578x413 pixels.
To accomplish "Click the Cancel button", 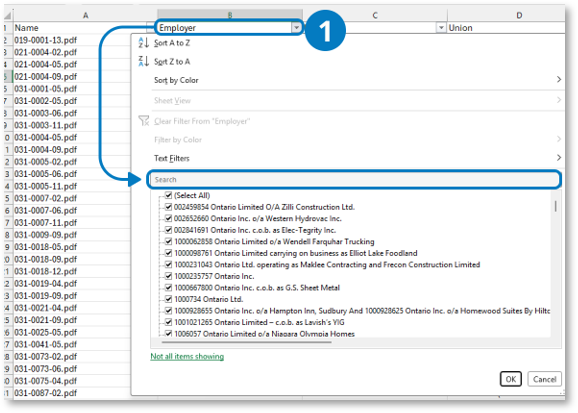I will pos(544,379).
